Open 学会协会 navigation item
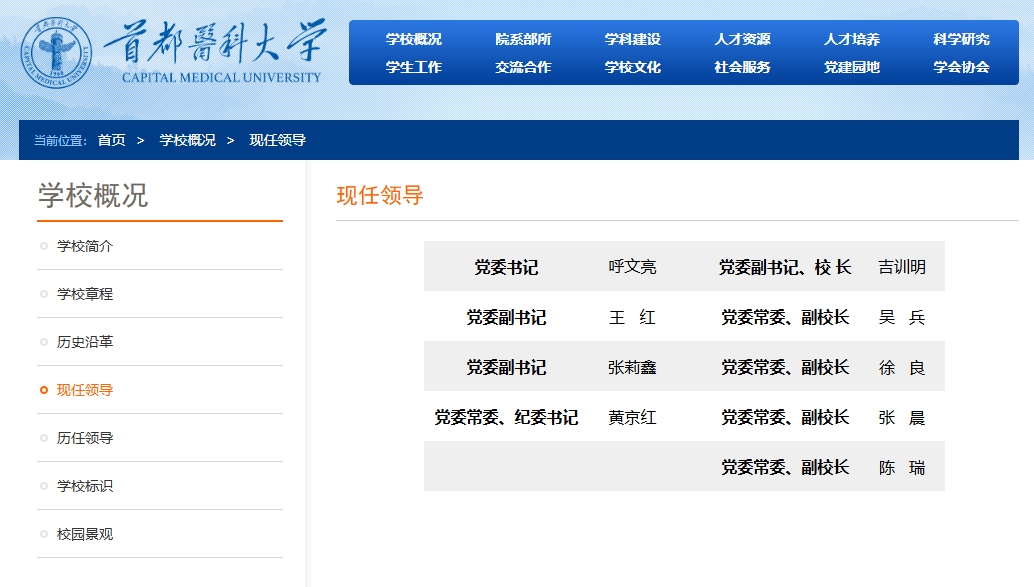Viewport: 1034px width, 587px height. point(961,67)
